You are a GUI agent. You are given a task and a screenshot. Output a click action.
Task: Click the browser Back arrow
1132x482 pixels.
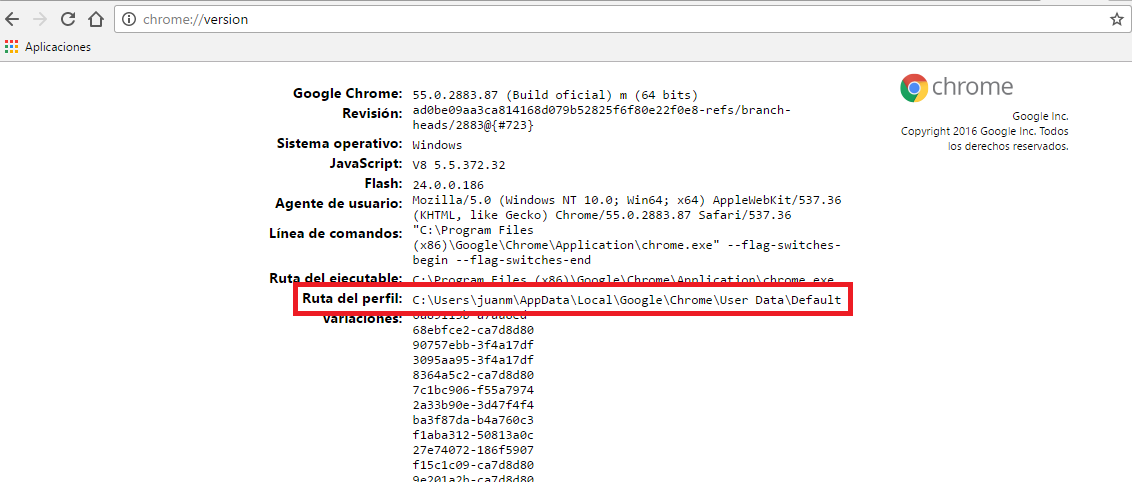12,19
